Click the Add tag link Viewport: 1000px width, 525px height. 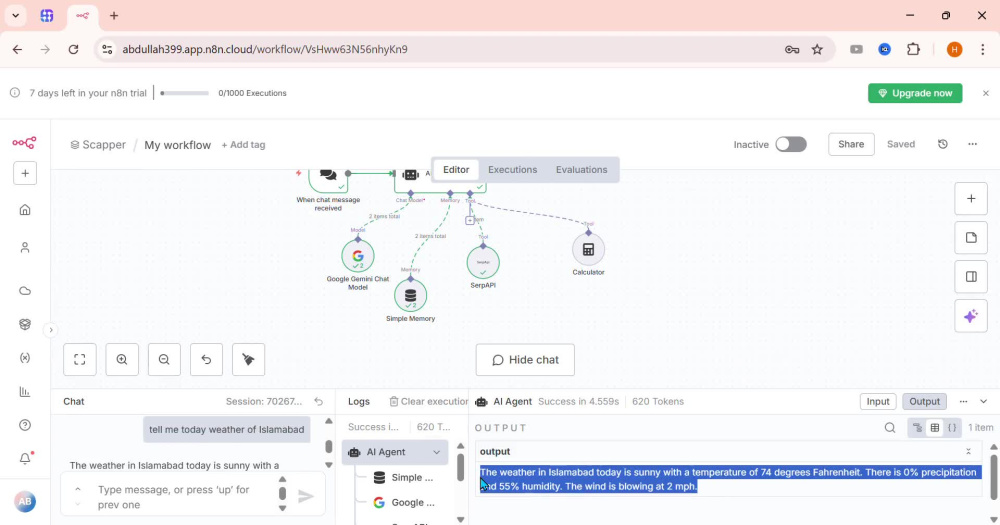[x=243, y=145]
